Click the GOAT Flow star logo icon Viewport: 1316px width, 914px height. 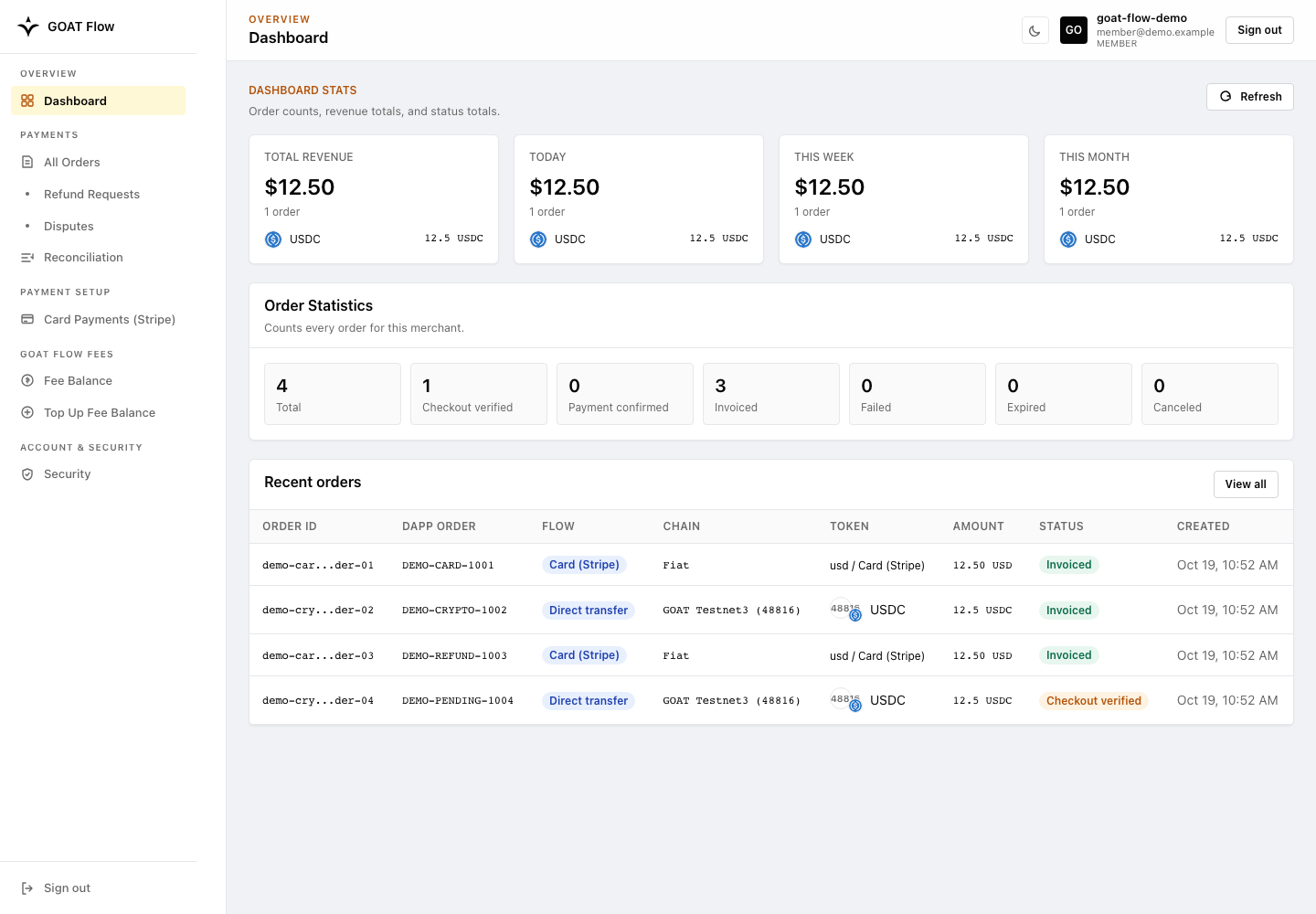(28, 27)
